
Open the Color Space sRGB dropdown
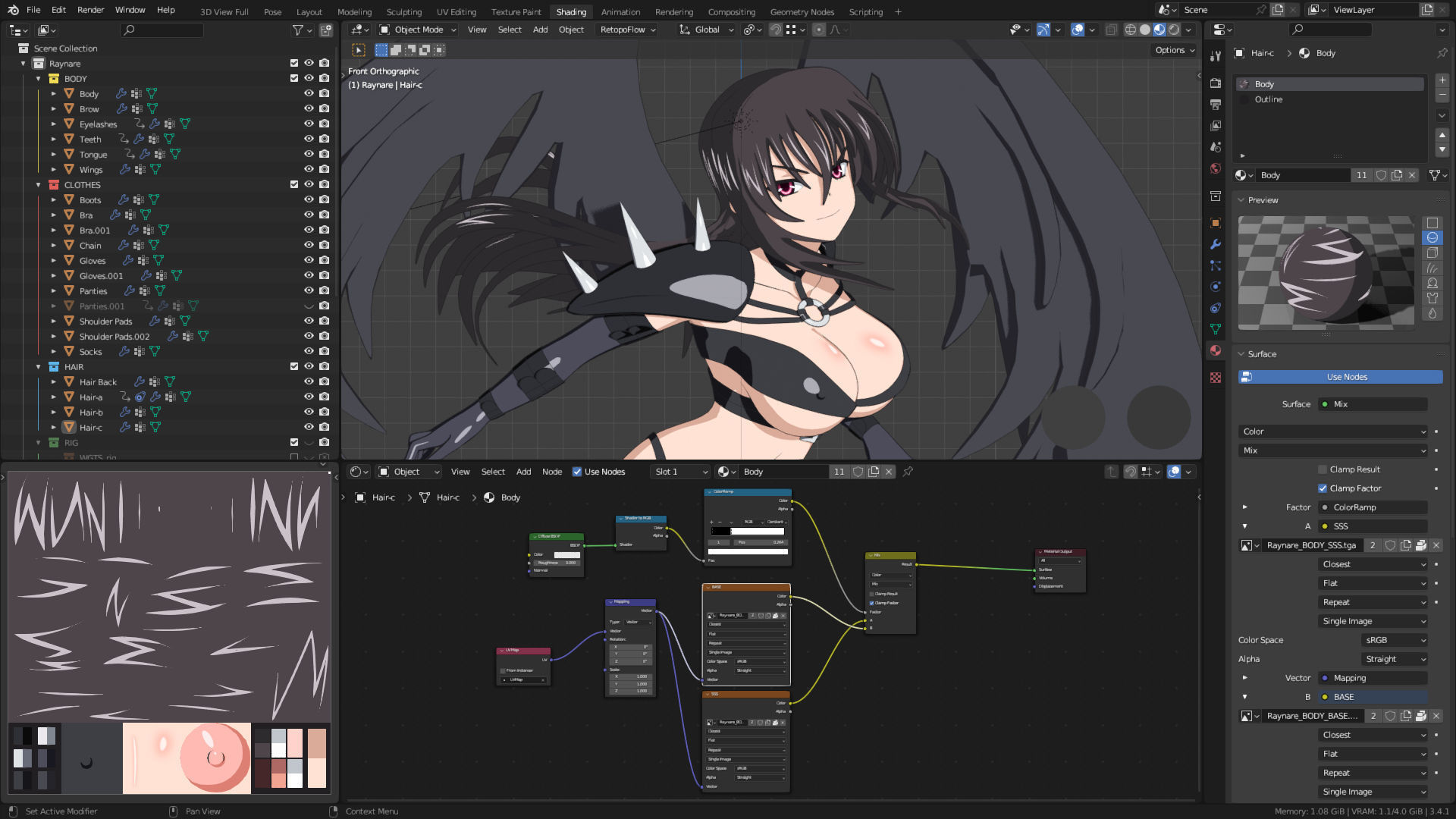1395,640
